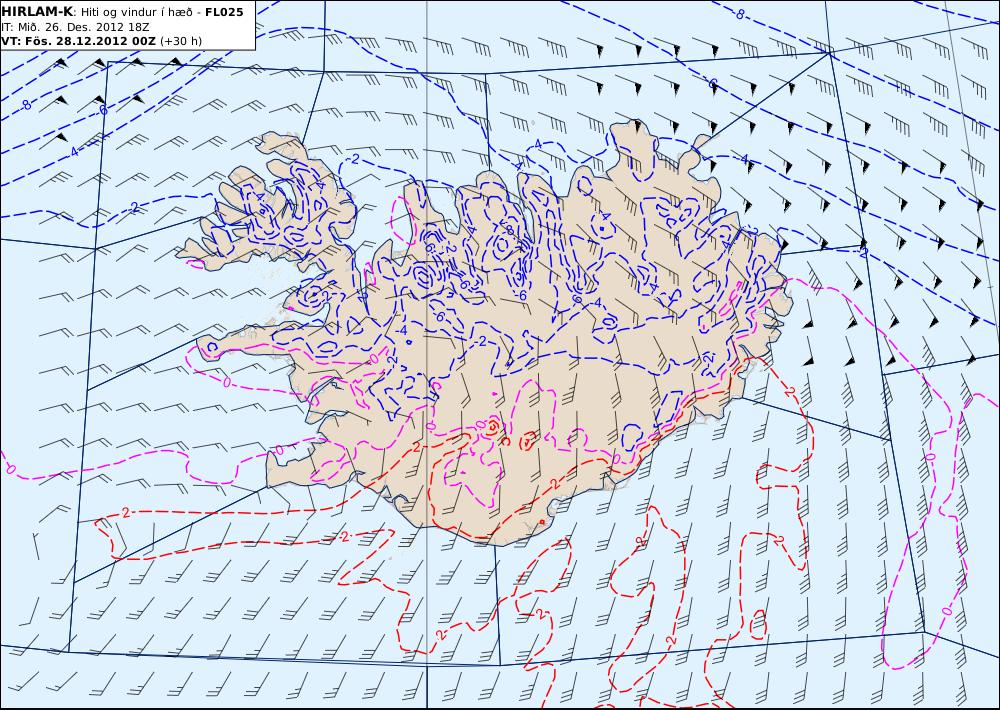
Task: Select the FL025 flight level label
Action: pos(224,12)
